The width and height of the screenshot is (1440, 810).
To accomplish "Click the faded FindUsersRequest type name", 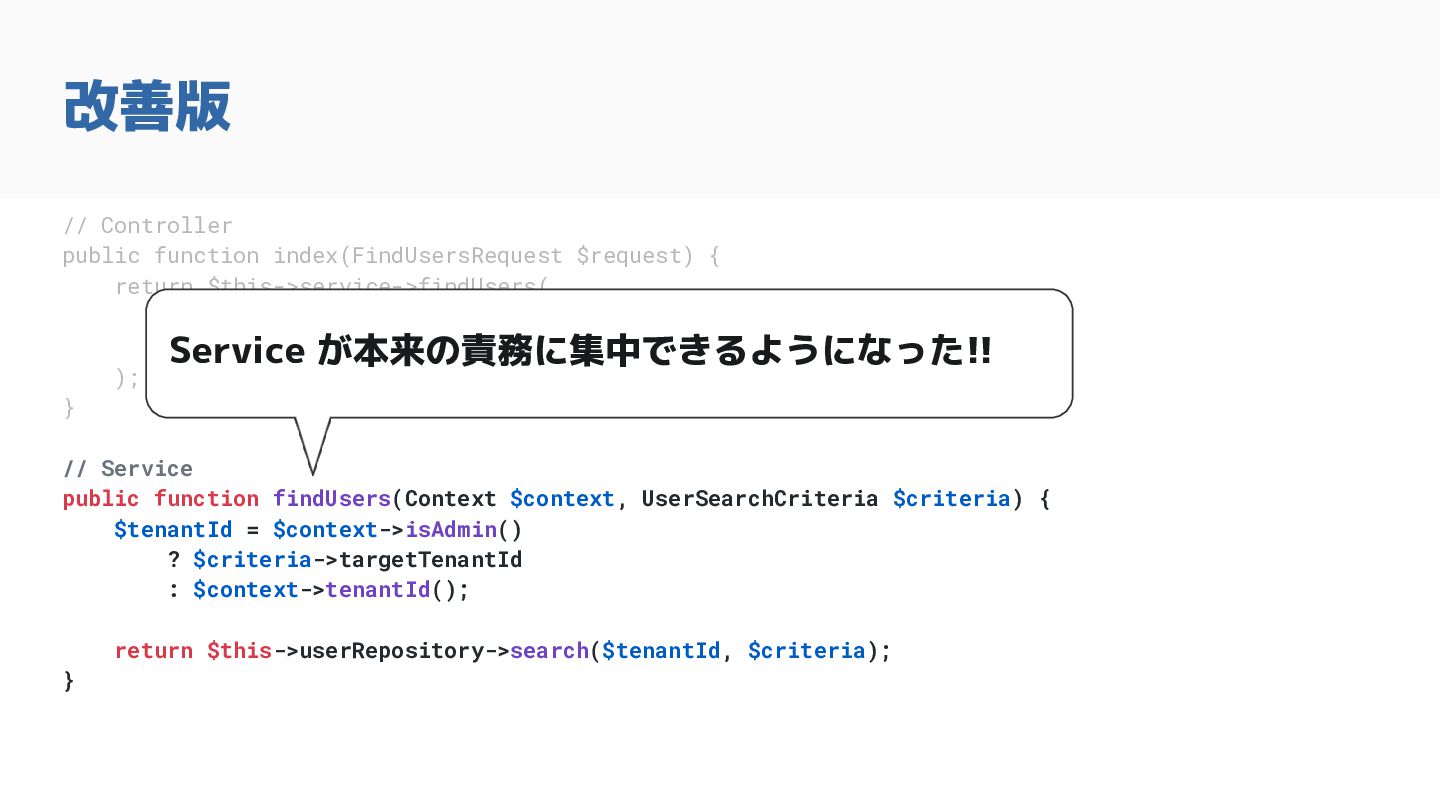I will point(457,256).
